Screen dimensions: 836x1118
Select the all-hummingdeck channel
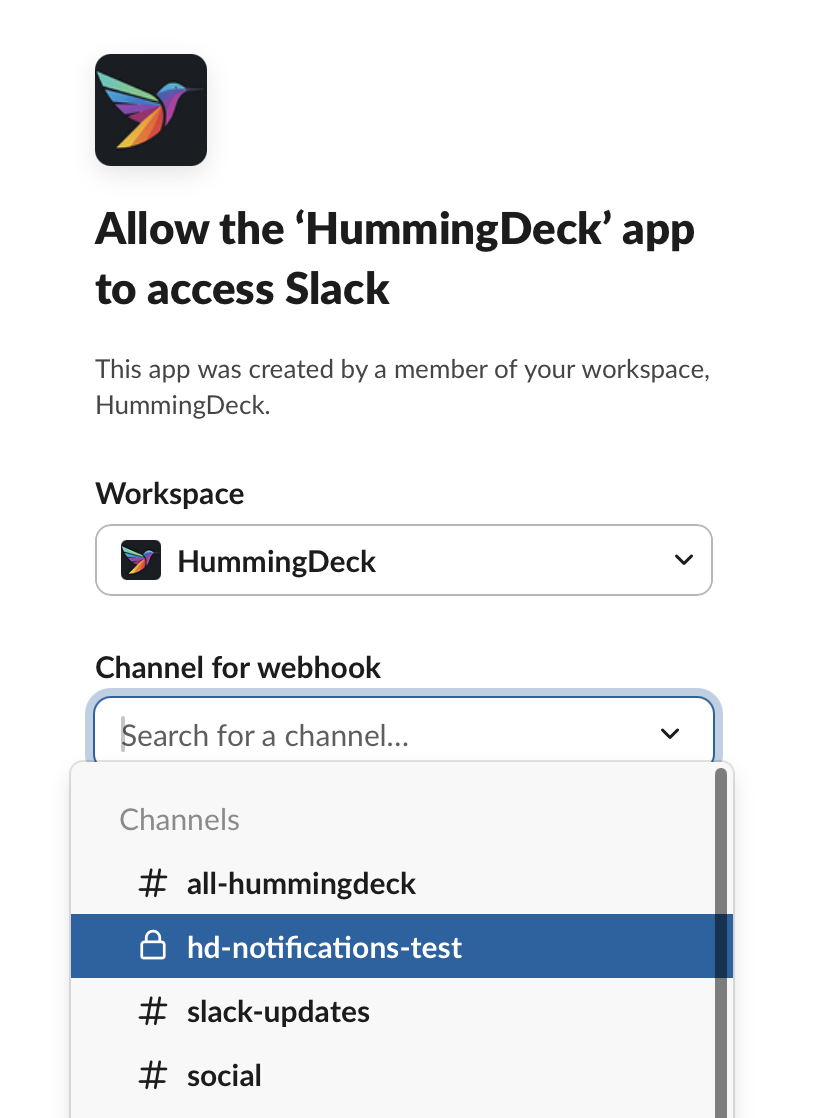tap(300, 883)
